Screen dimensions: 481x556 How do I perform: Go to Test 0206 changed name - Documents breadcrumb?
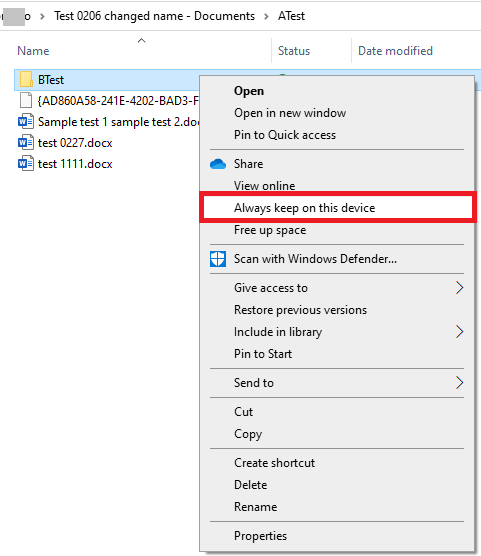154,16
